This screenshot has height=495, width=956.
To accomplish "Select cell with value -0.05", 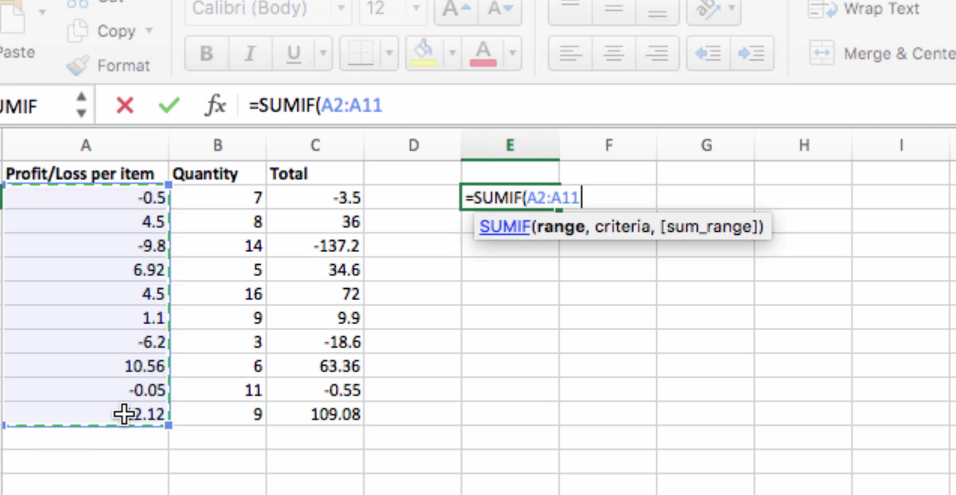I will (85, 390).
